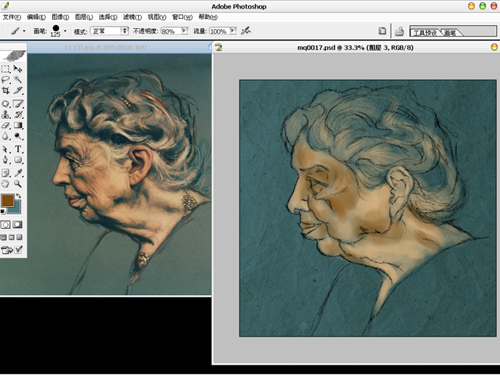The image size is (500, 375).
Task: Reset default foreground and background colors
Action: [3, 211]
